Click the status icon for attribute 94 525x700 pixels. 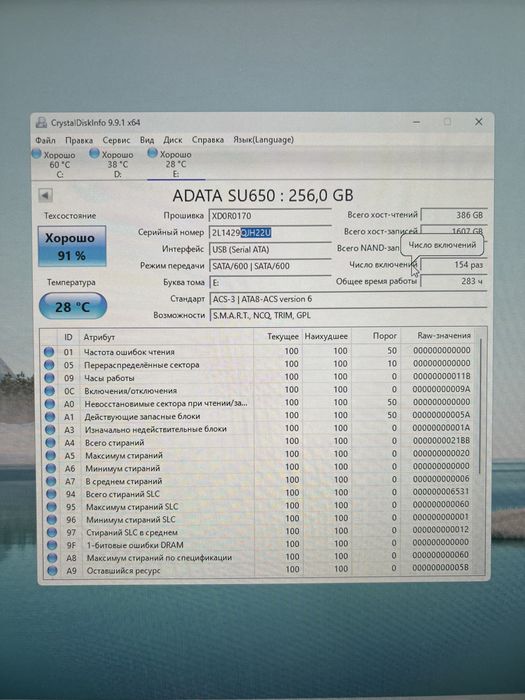tap(51, 494)
